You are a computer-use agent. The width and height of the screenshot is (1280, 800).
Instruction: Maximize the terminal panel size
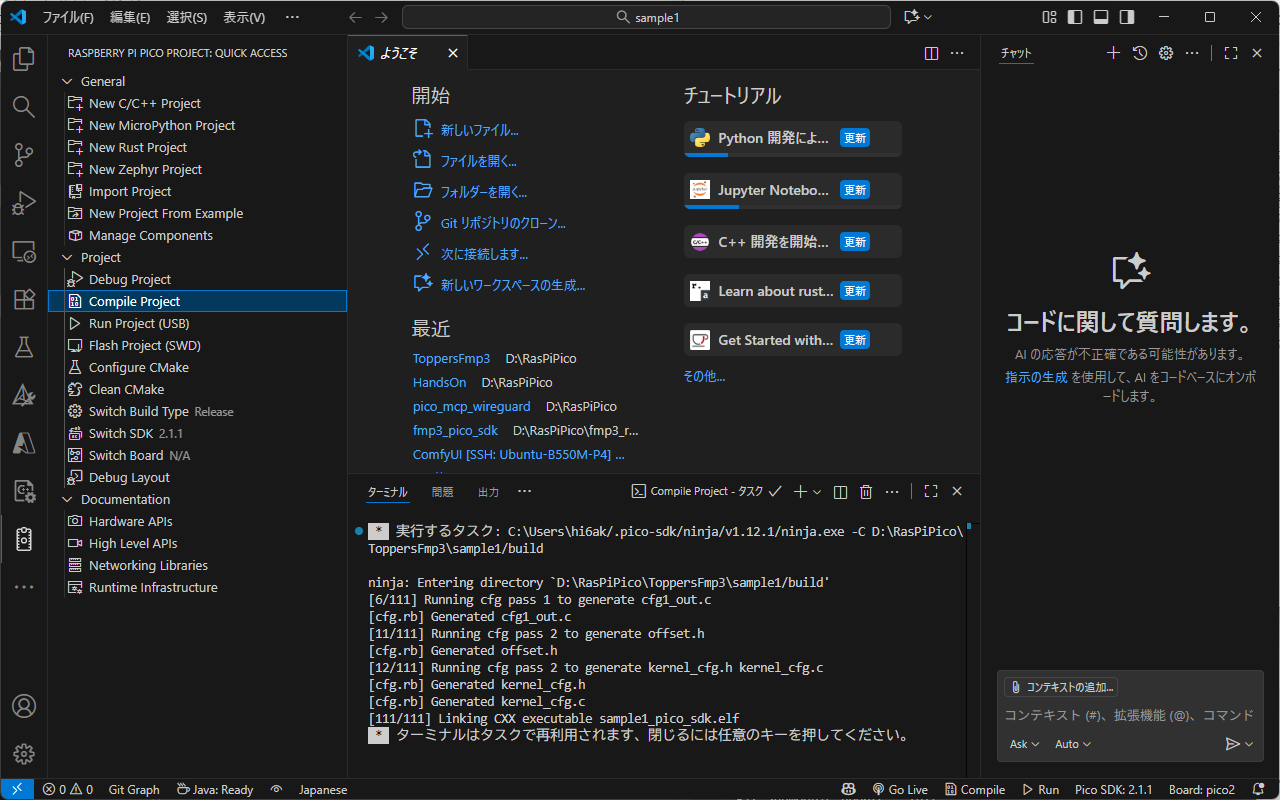point(931,491)
